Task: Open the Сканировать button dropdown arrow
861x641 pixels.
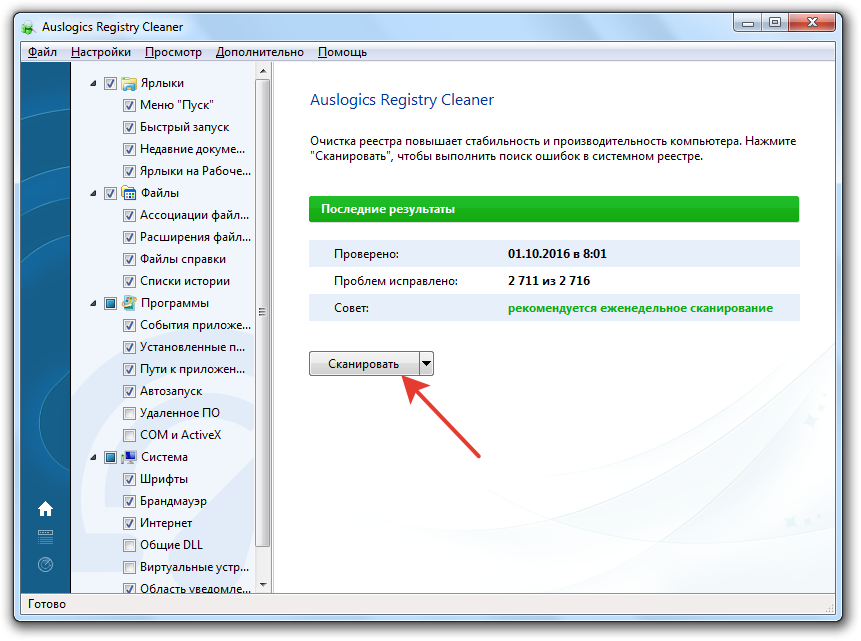Action: [x=426, y=364]
